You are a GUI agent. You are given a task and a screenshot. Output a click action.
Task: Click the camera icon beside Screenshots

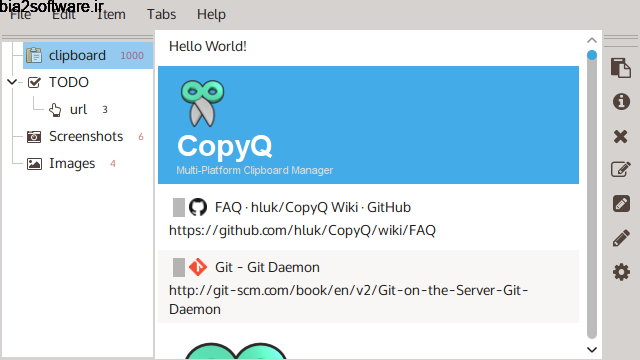34,137
